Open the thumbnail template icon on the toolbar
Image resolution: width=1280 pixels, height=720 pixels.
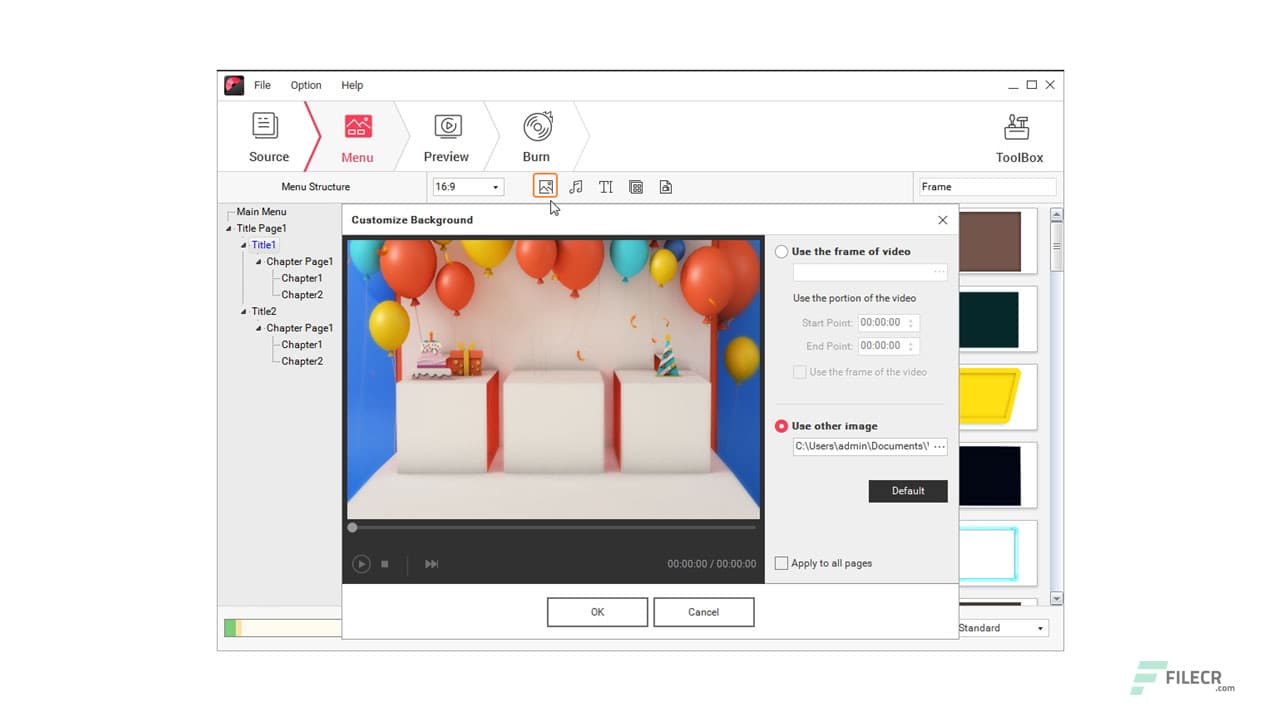click(x=636, y=186)
